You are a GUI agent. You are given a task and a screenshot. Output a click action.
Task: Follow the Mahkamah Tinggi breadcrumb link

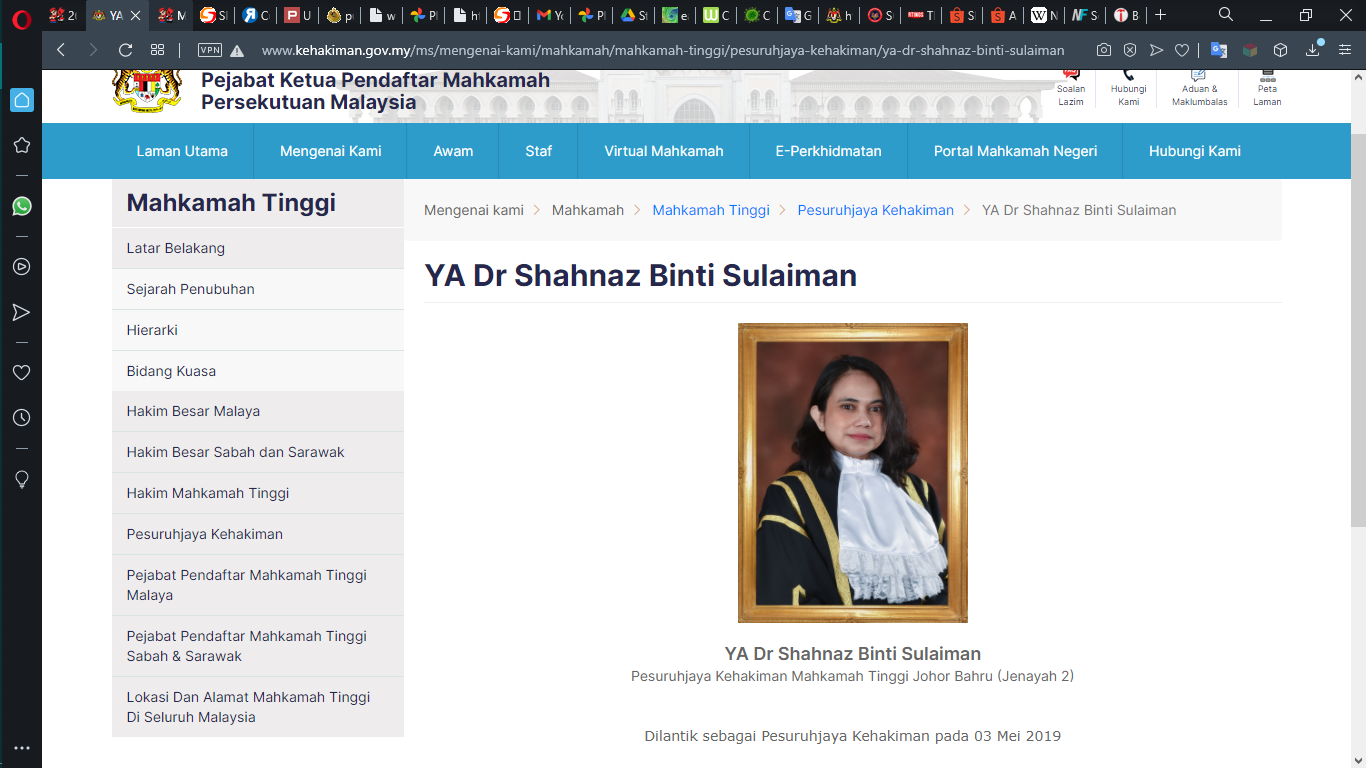pos(711,210)
